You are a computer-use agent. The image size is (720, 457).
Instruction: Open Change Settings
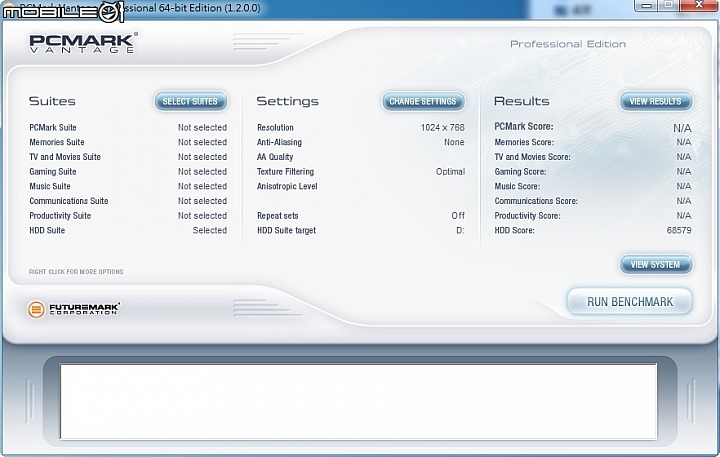[423, 102]
